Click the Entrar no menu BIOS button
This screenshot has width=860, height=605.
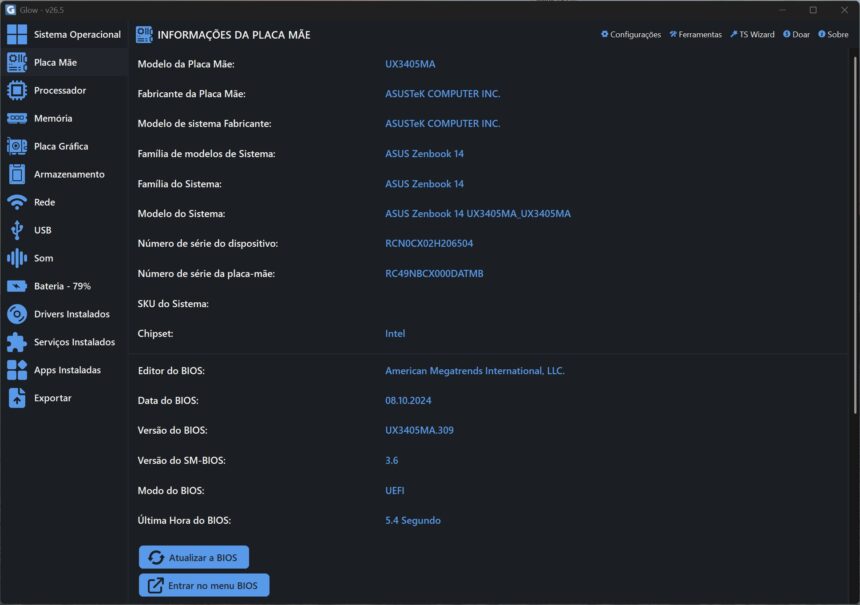coord(204,585)
